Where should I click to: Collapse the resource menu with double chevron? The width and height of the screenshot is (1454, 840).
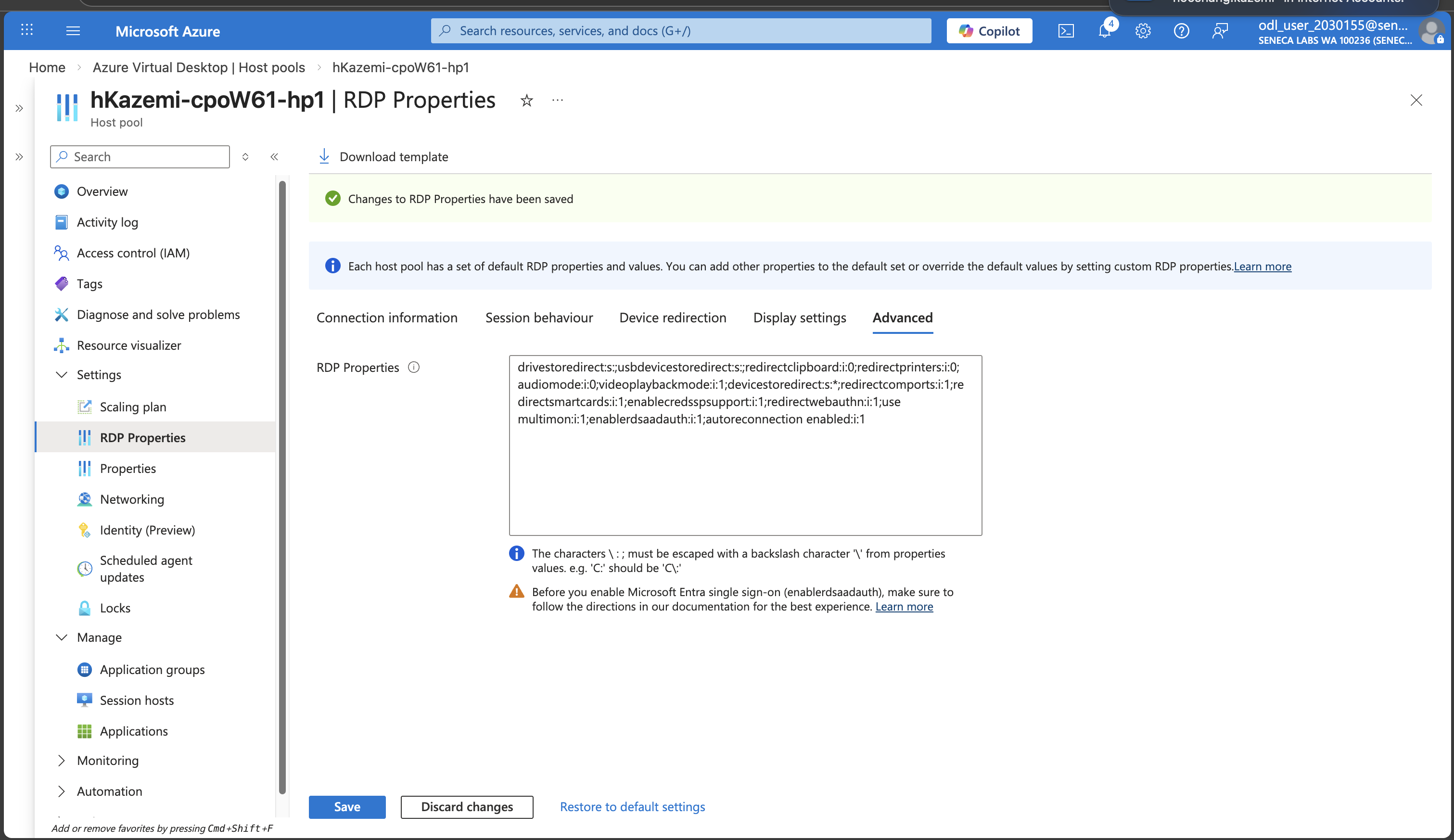tap(274, 157)
